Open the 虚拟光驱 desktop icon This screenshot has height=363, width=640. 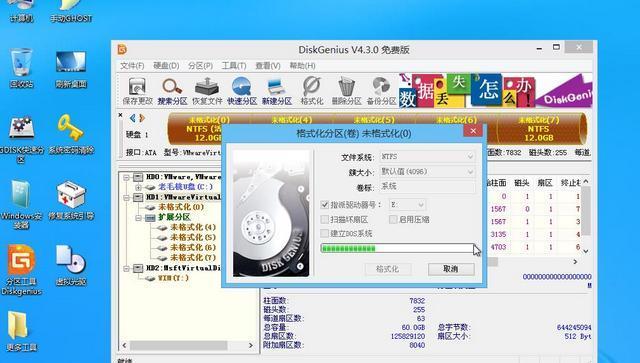click(x=71, y=265)
